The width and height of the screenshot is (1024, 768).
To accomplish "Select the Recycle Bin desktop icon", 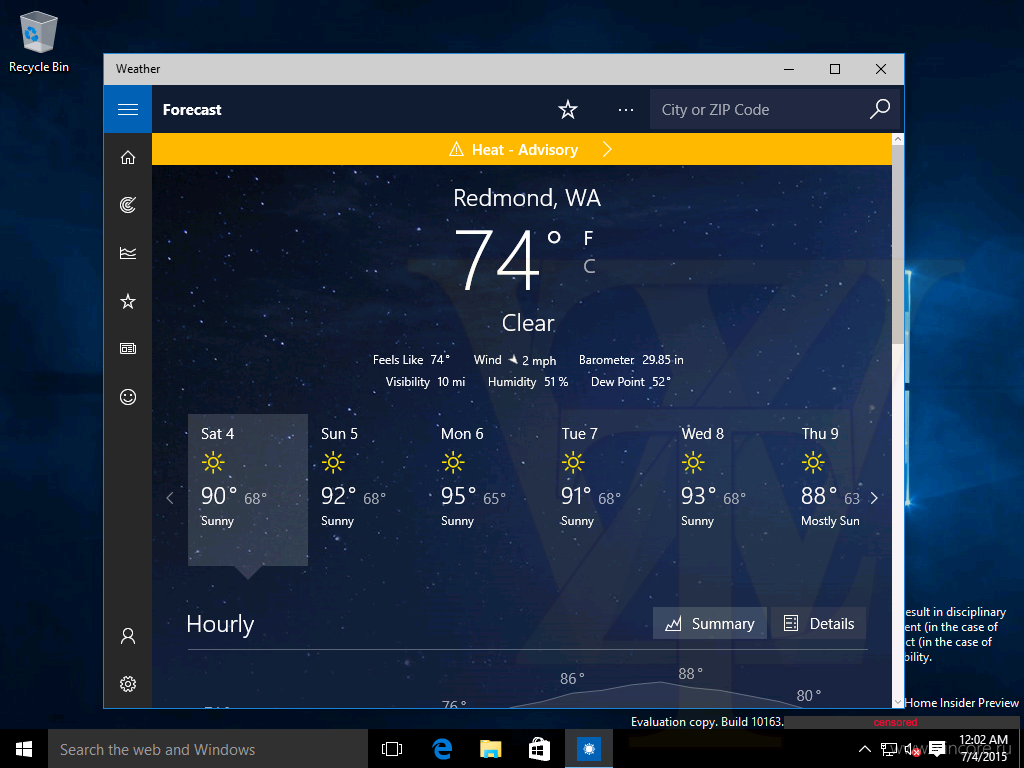I will (39, 41).
